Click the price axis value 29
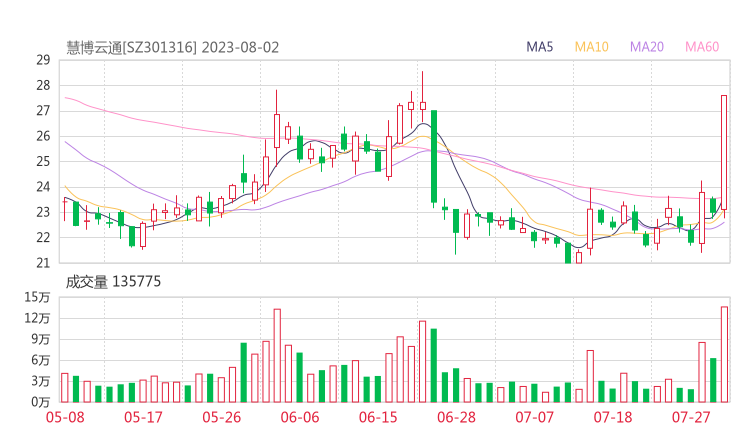Screen dimensions: 740x440 [x=43, y=60]
